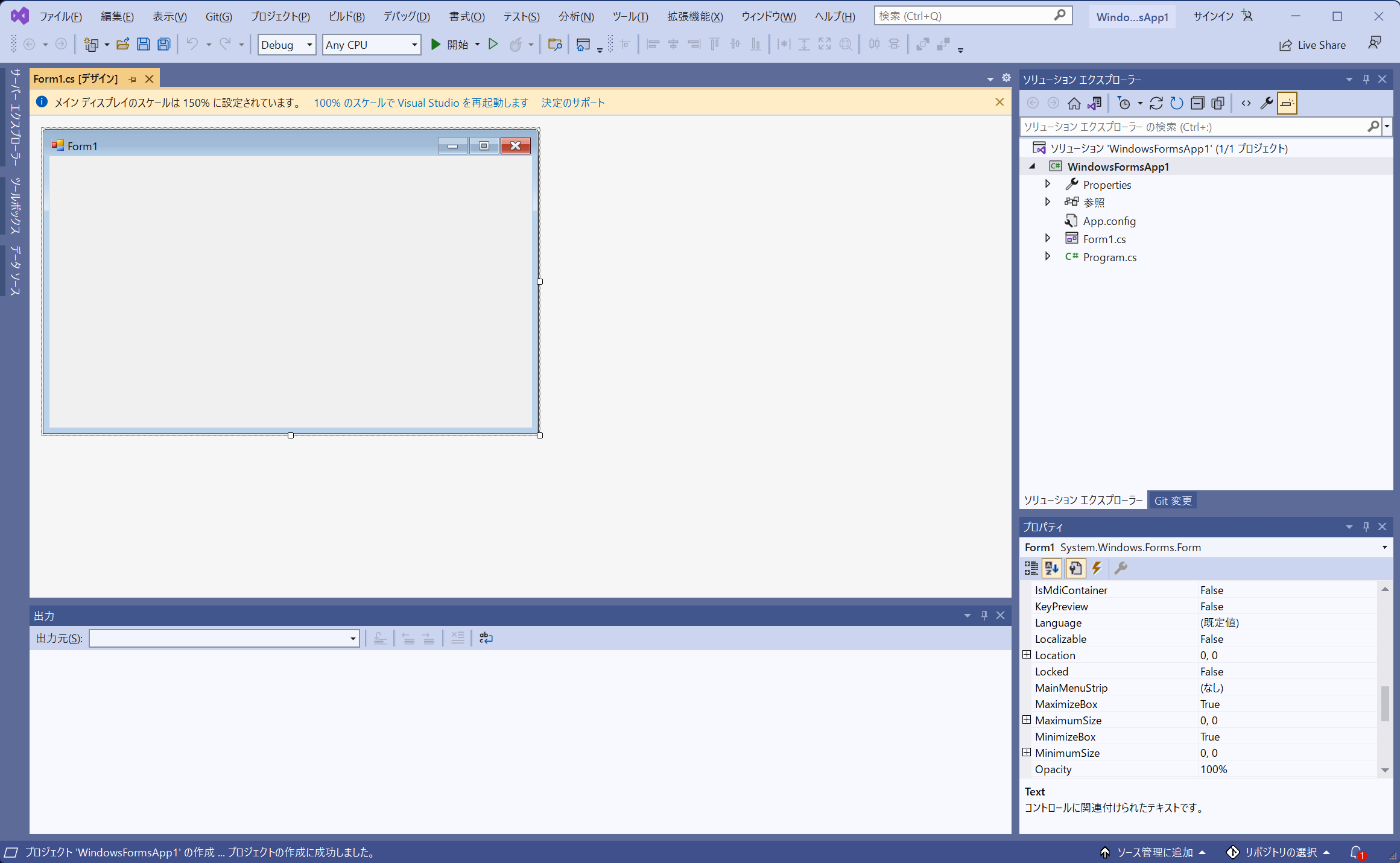Toggle Preview Selected Items in Solution Explorer

click(1287, 103)
